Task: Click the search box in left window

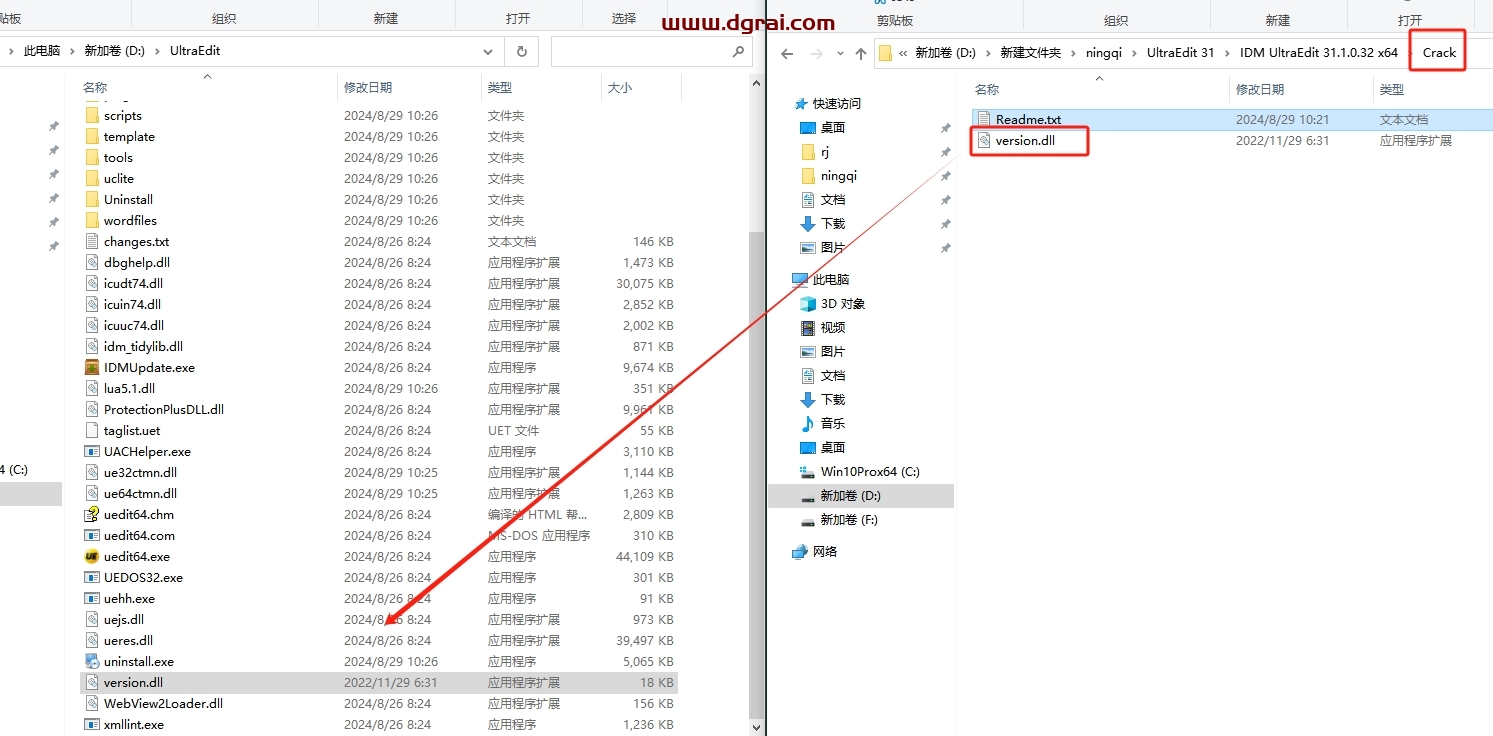Action: tap(650, 51)
